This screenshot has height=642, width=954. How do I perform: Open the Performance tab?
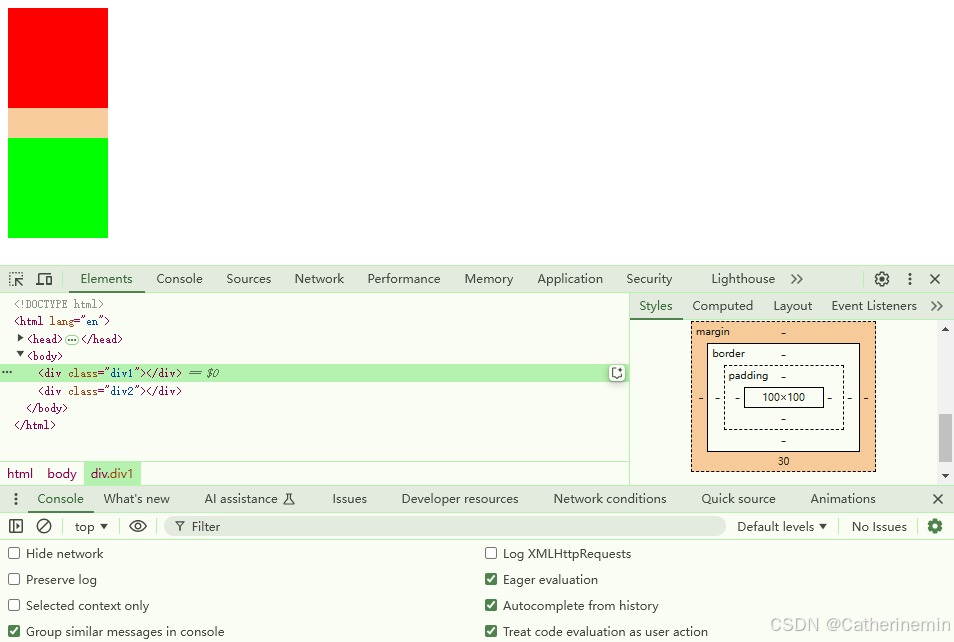tap(404, 279)
